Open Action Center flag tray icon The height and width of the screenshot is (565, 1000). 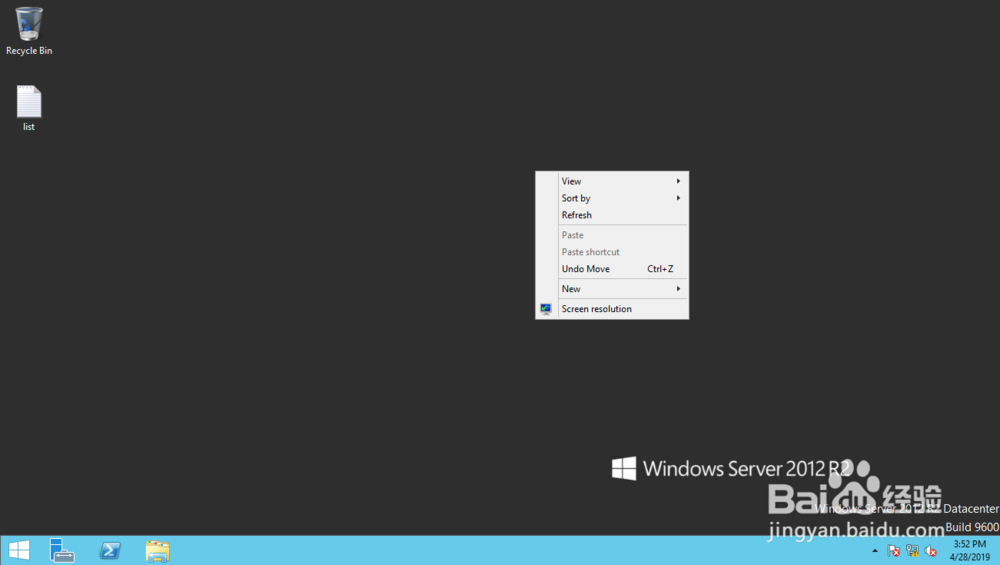pos(893,551)
